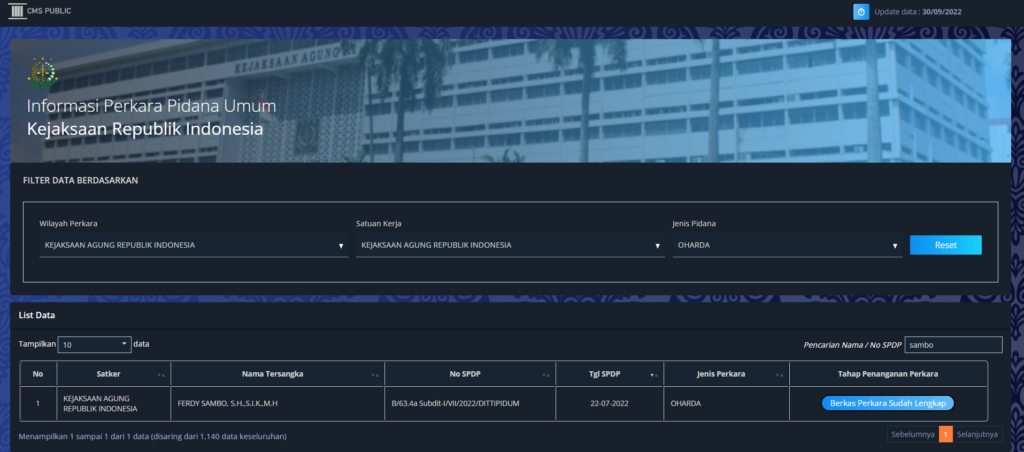Click the Berkas Perkara Sudah Lengkap button
The height and width of the screenshot is (452, 1024).
887,403
